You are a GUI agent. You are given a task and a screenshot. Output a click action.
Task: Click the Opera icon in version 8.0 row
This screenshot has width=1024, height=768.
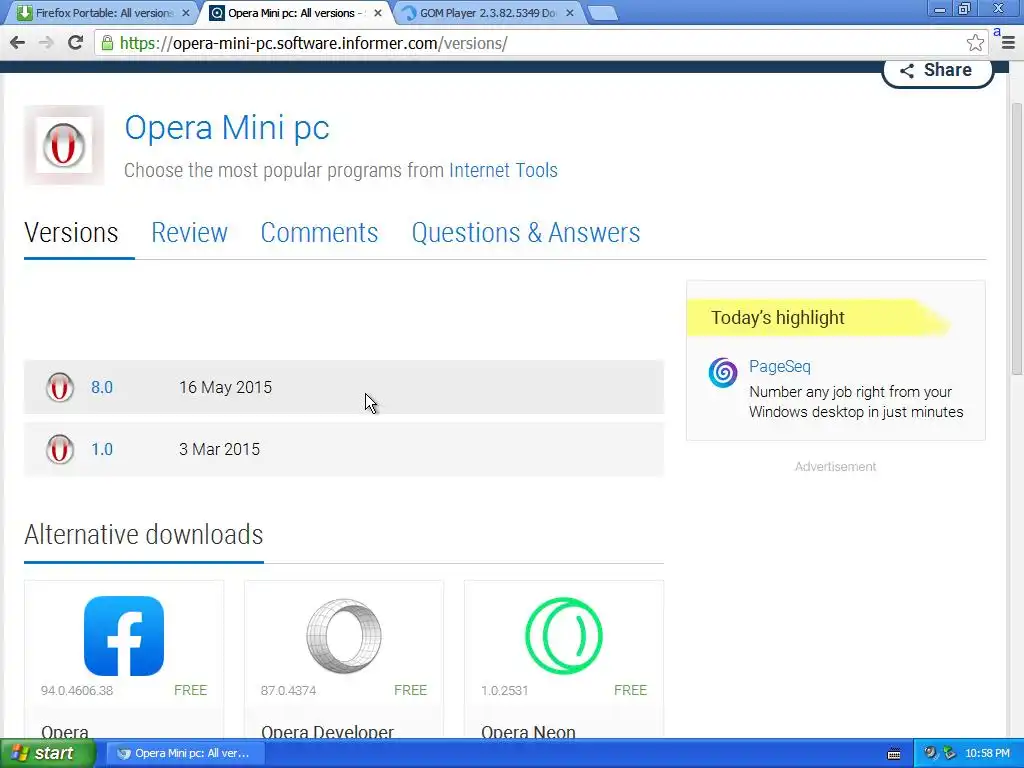(59, 387)
